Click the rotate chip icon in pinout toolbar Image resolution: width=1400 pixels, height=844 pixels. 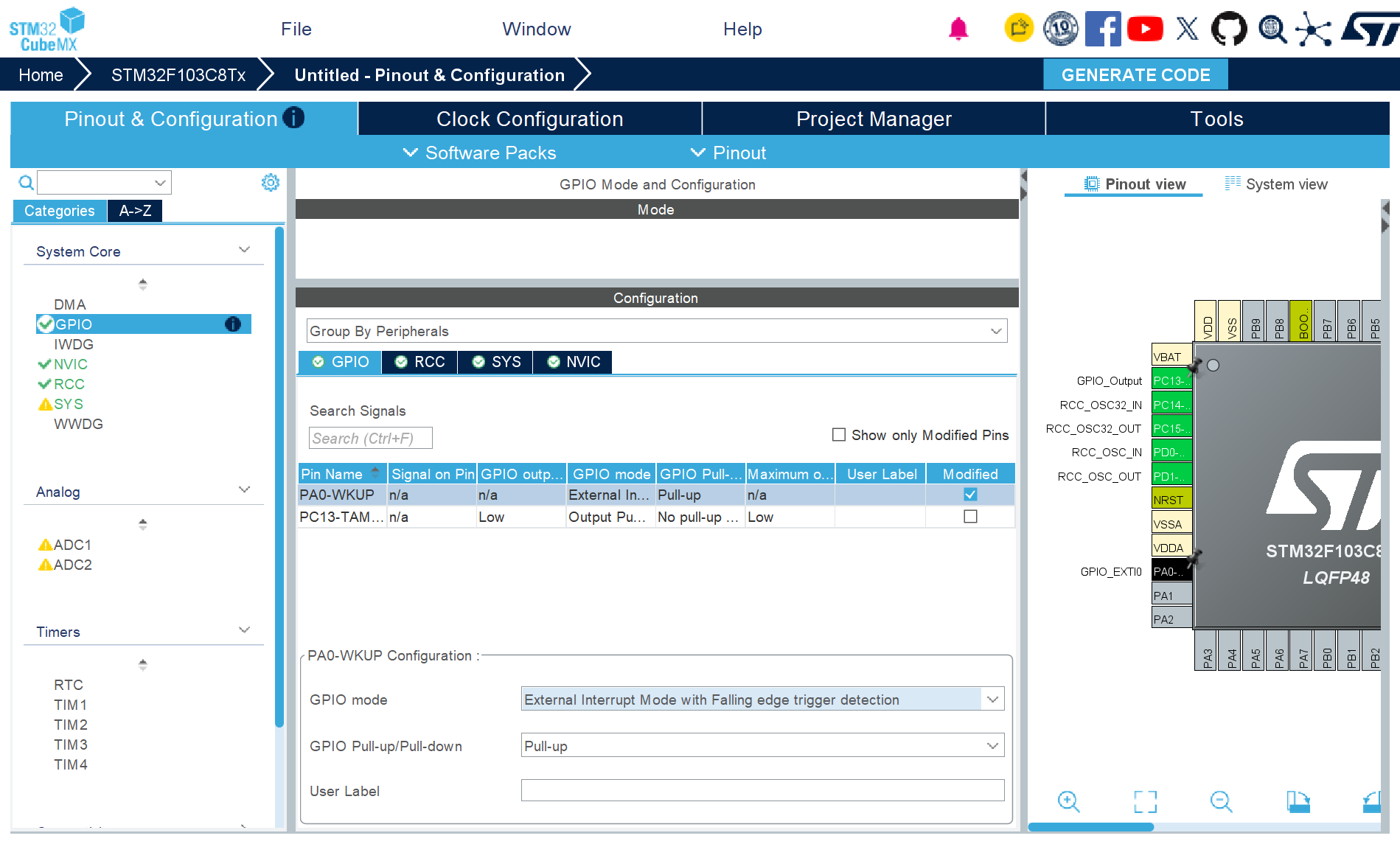click(1298, 801)
